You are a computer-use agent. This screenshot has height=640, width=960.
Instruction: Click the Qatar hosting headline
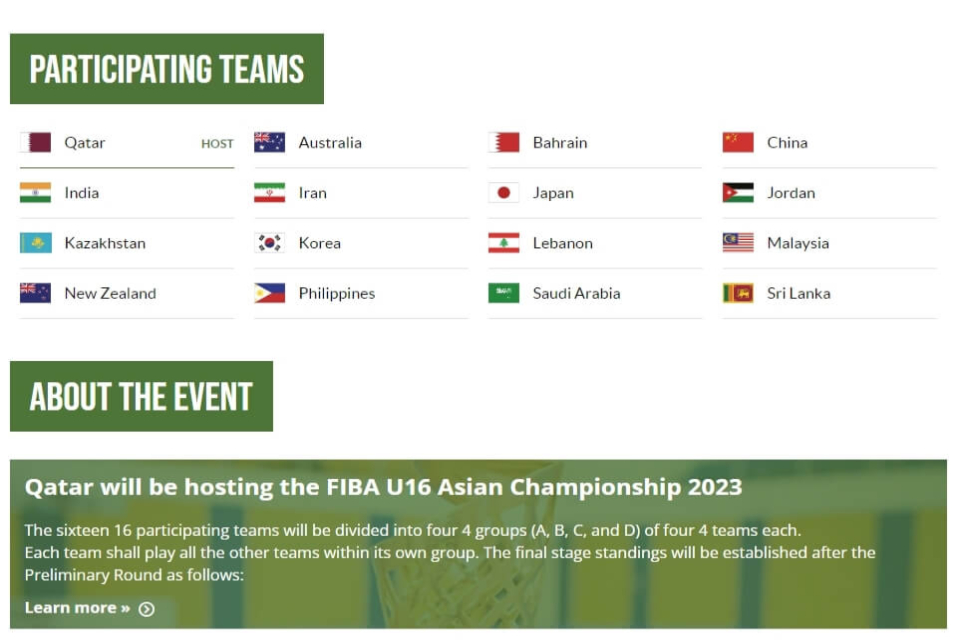383,487
